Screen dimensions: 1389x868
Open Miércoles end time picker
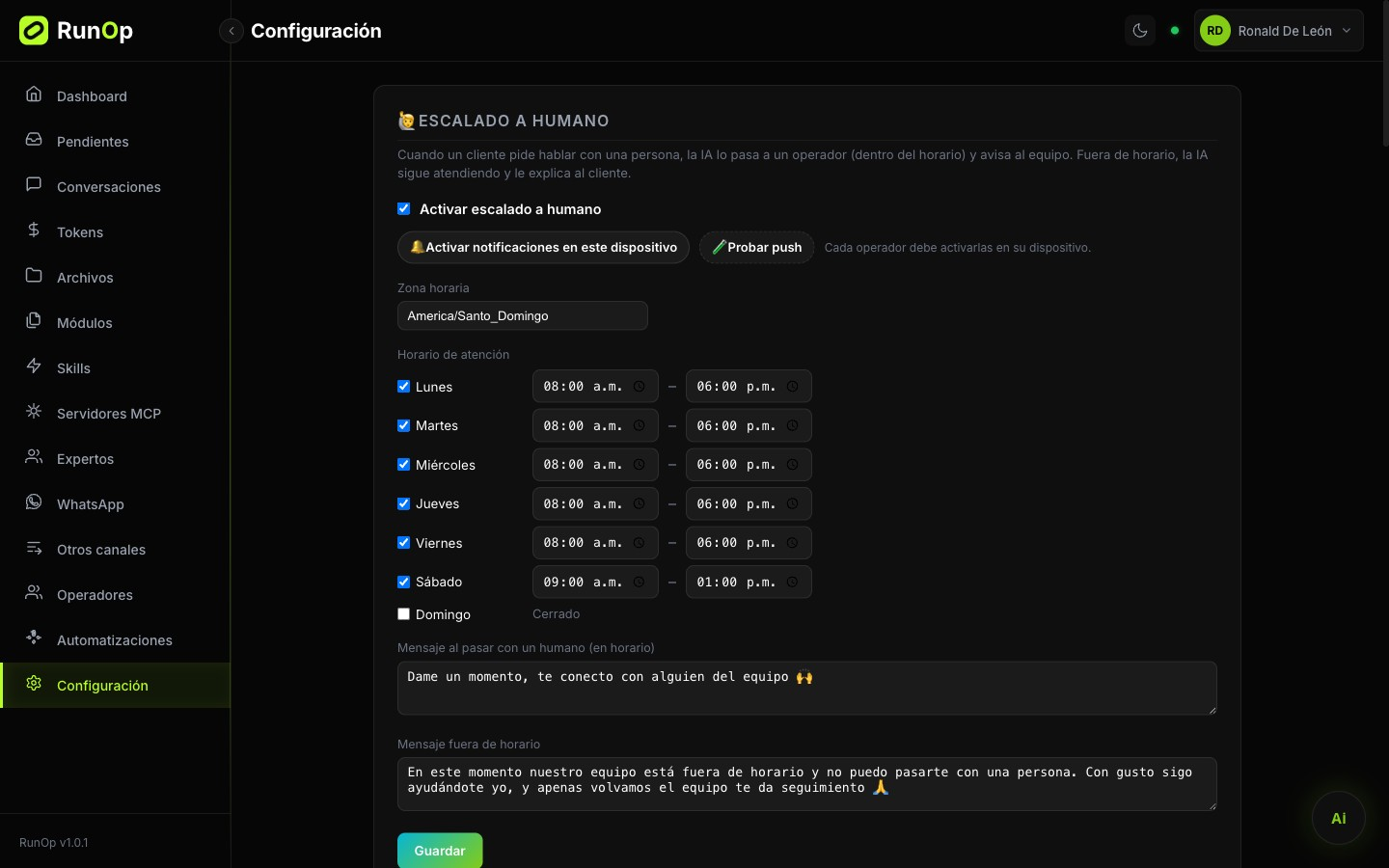tap(749, 465)
